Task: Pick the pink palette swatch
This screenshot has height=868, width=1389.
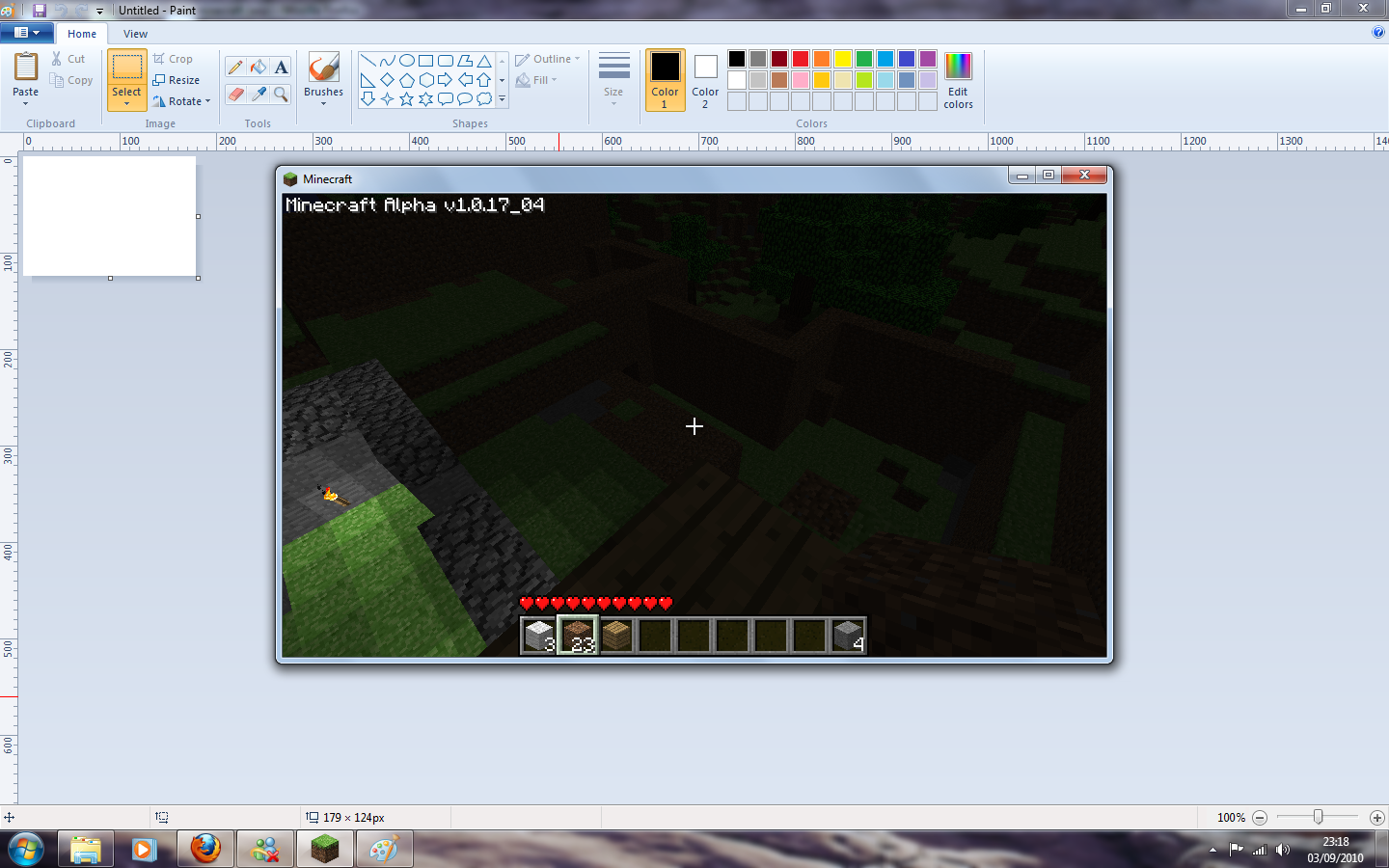Action: 801,80
